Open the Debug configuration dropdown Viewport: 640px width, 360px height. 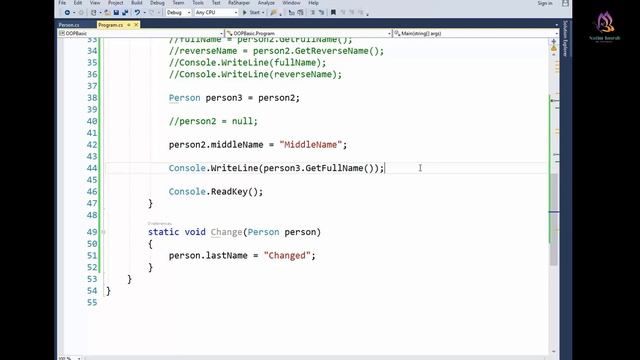[178, 13]
